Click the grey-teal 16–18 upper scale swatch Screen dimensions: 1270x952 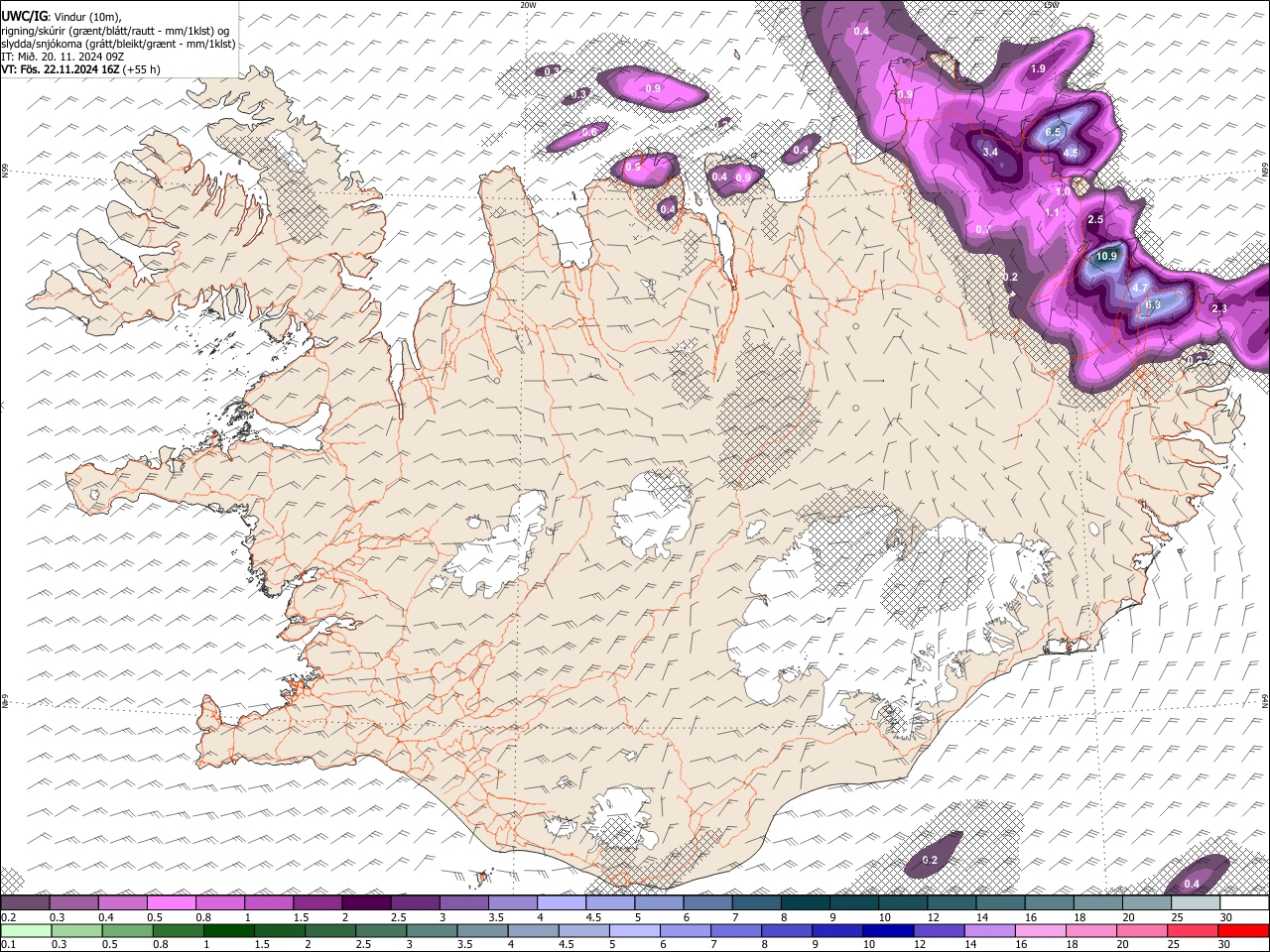coord(1049,903)
